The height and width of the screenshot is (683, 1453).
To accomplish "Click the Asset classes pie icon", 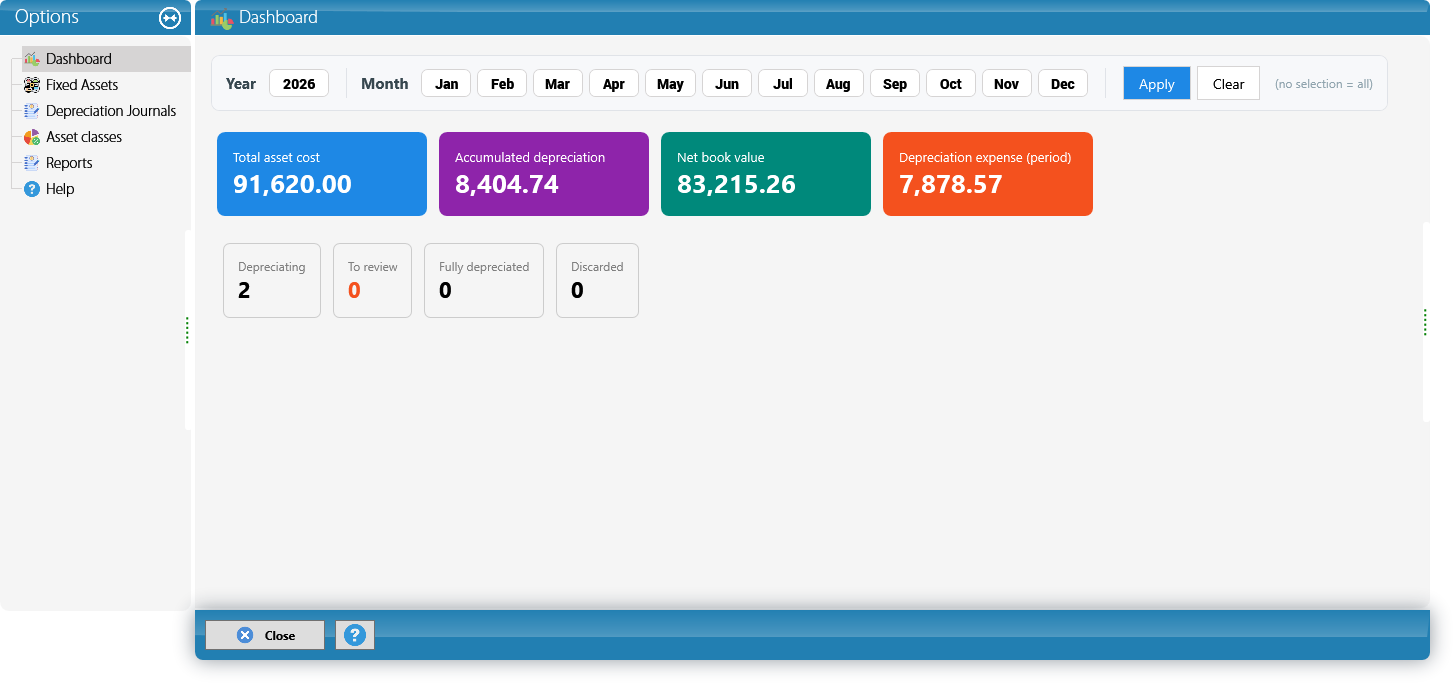I will pyautogui.click(x=31, y=137).
